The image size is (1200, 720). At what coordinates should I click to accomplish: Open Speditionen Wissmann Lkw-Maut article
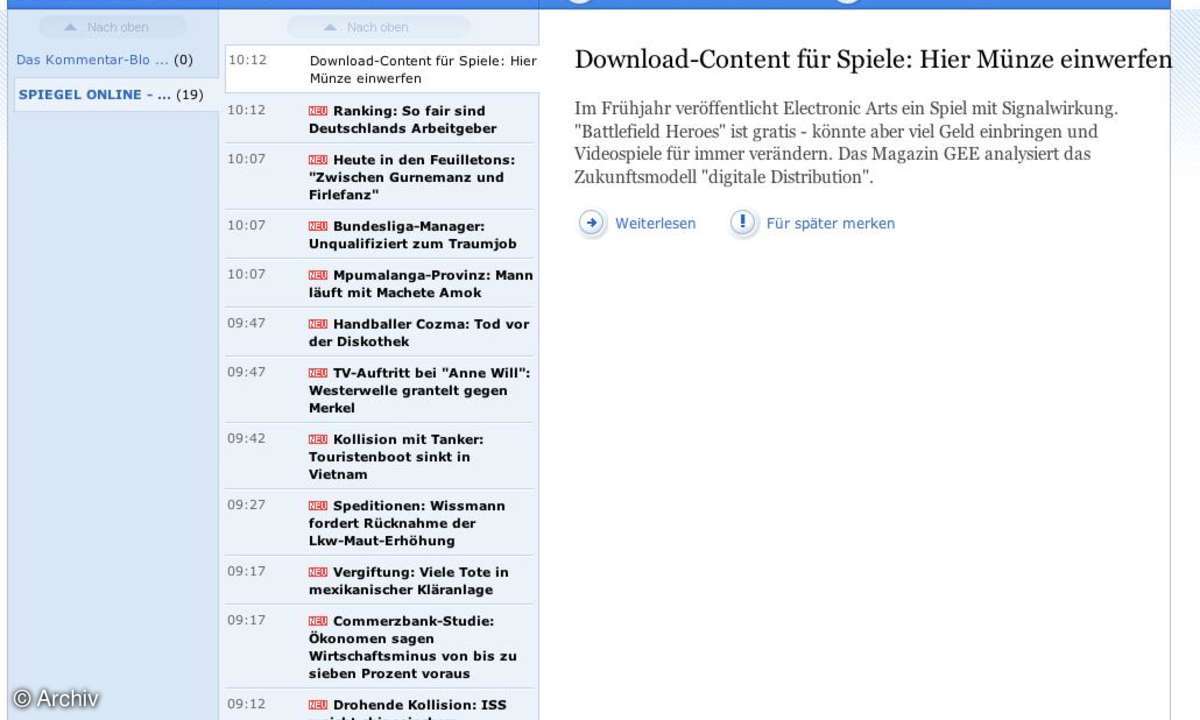coord(420,523)
